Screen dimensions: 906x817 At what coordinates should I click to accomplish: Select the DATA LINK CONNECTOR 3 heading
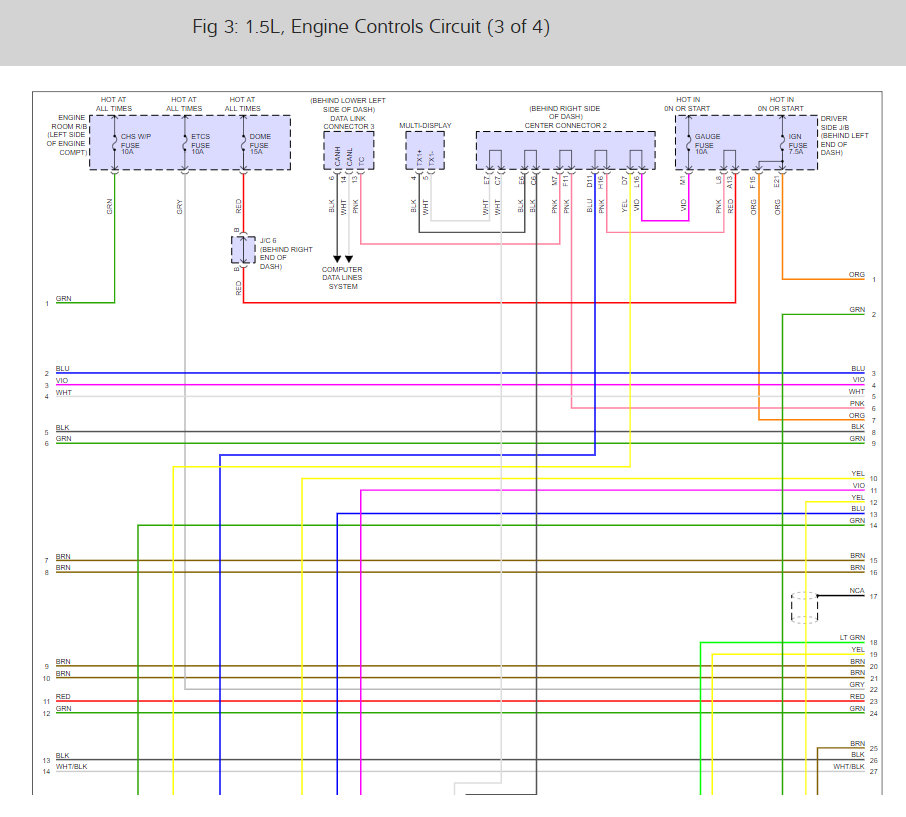click(348, 122)
